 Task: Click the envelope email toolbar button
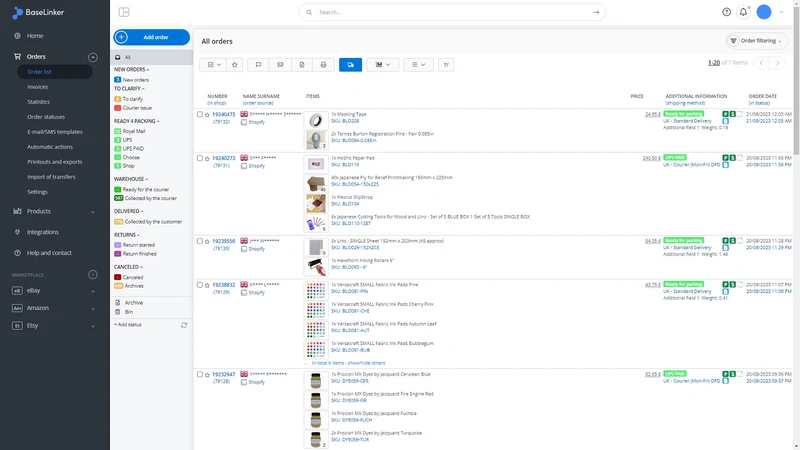coord(280,65)
